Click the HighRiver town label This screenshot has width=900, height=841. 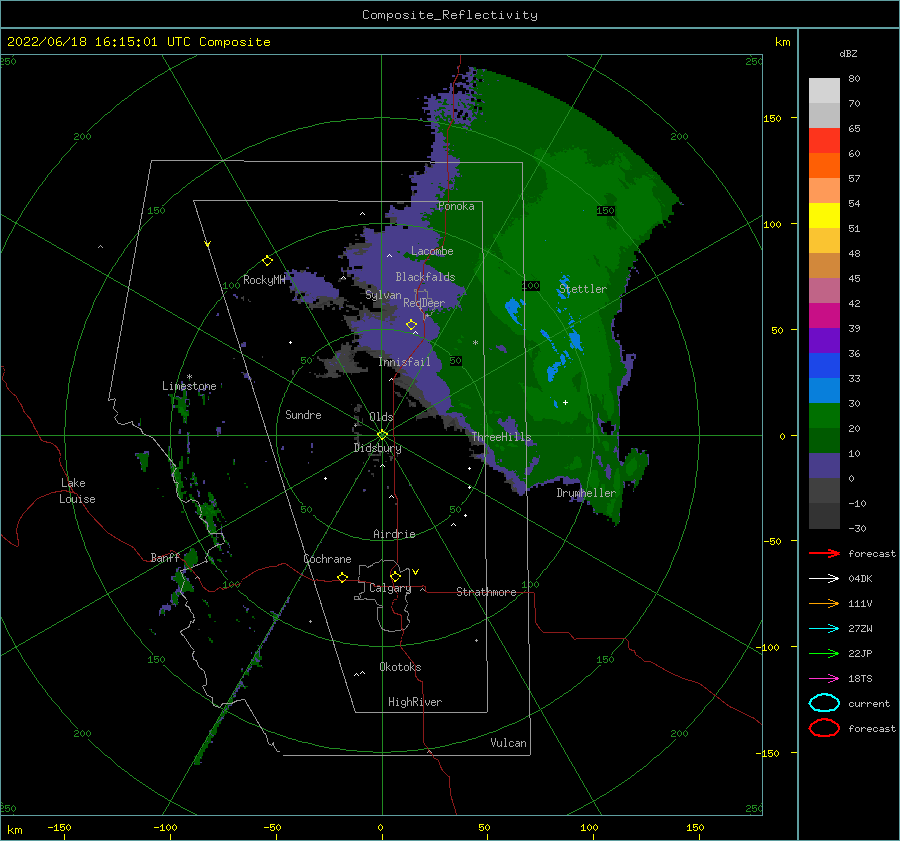pos(415,703)
